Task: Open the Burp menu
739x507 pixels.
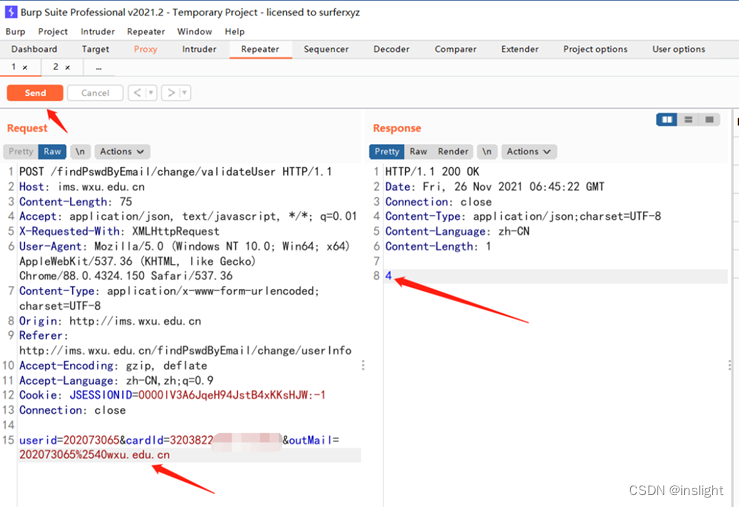Action: coord(15,32)
